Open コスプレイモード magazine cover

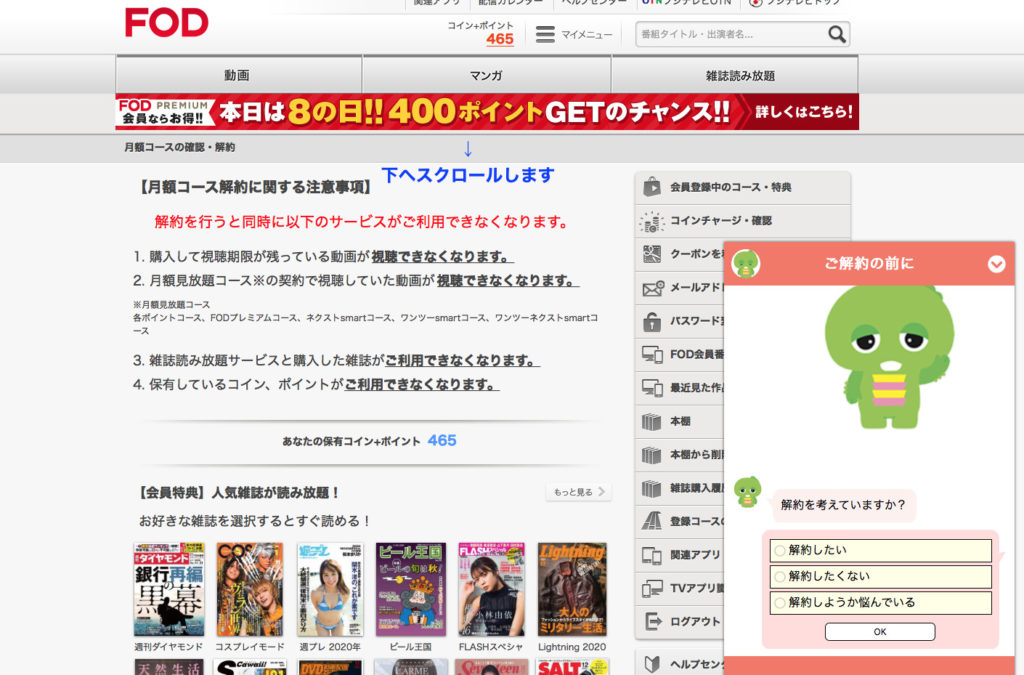pyautogui.click(x=249, y=589)
